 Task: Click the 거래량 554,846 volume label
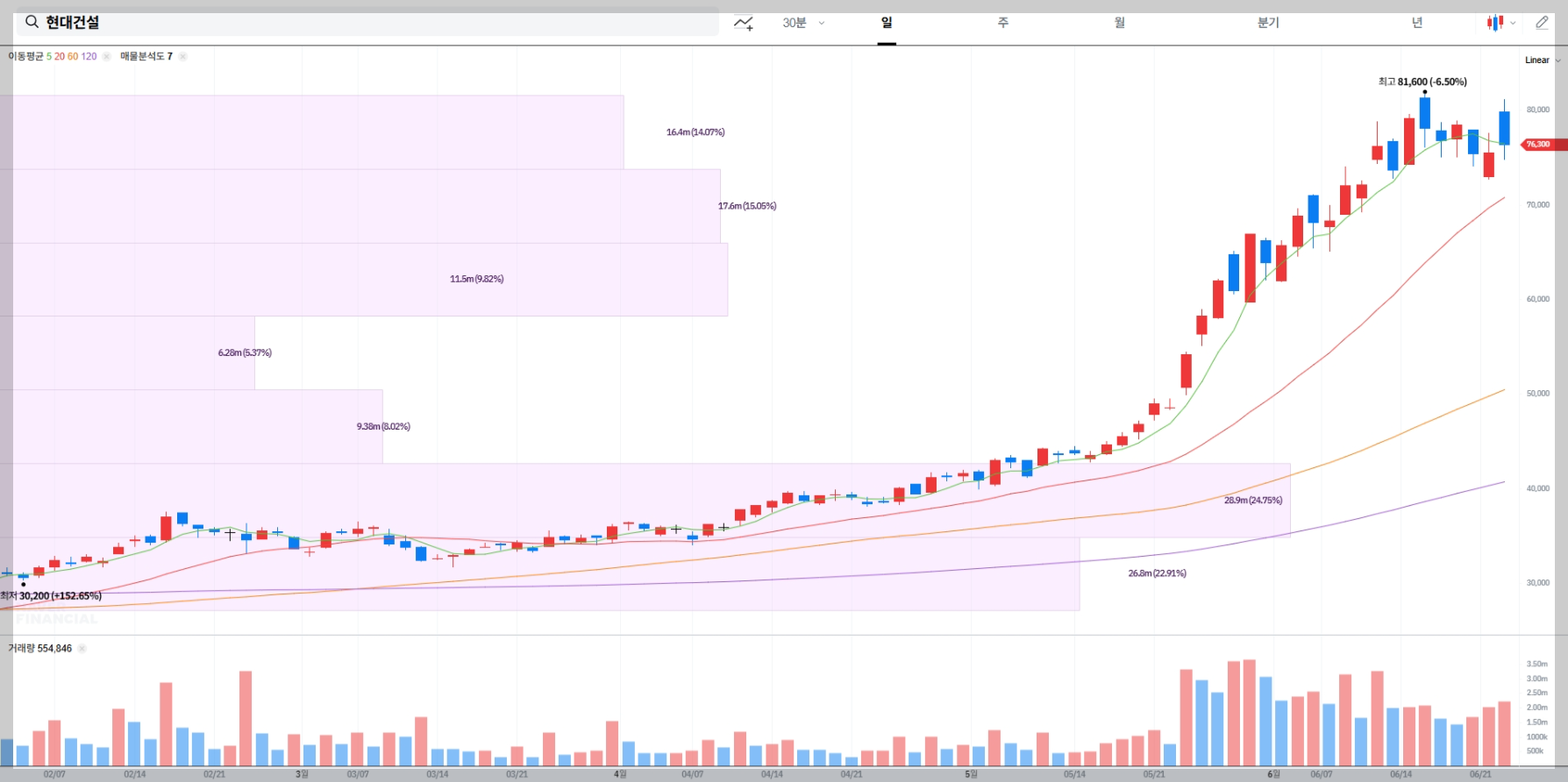click(40, 649)
